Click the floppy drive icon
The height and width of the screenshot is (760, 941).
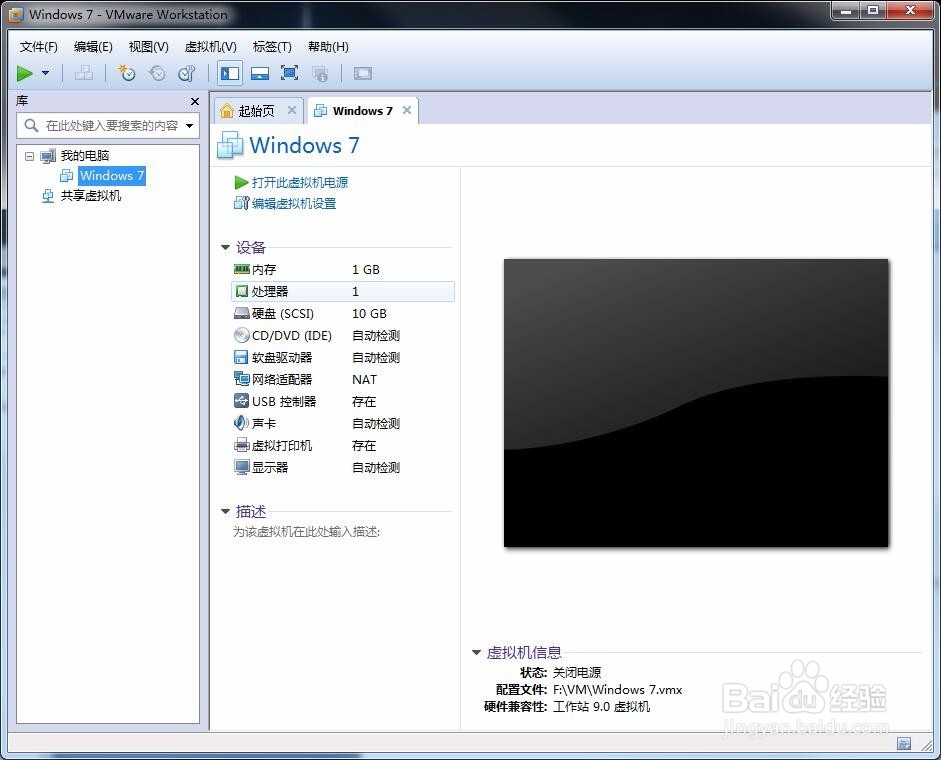pyautogui.click(x=241, y=357)
